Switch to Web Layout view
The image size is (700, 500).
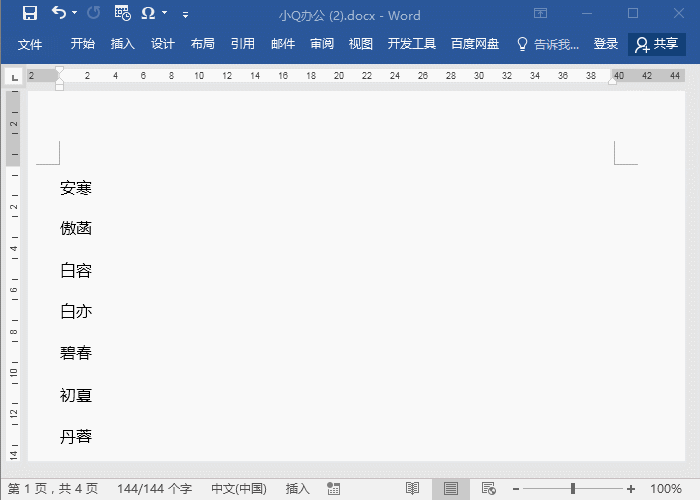coord(489,489)
